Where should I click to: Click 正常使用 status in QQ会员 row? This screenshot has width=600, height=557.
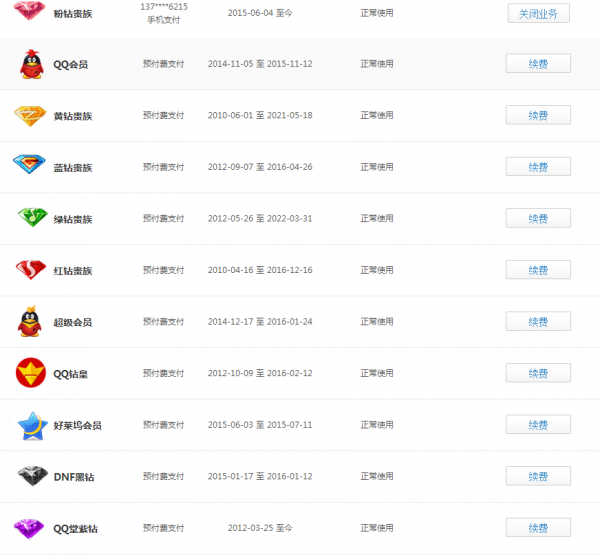377,64
